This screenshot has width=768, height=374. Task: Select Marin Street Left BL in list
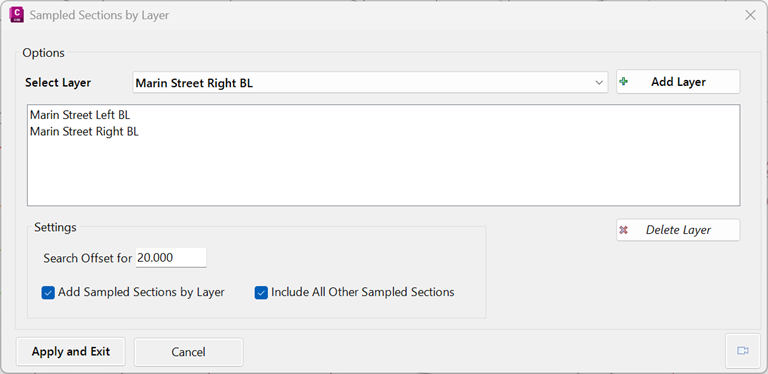(80, 116)
